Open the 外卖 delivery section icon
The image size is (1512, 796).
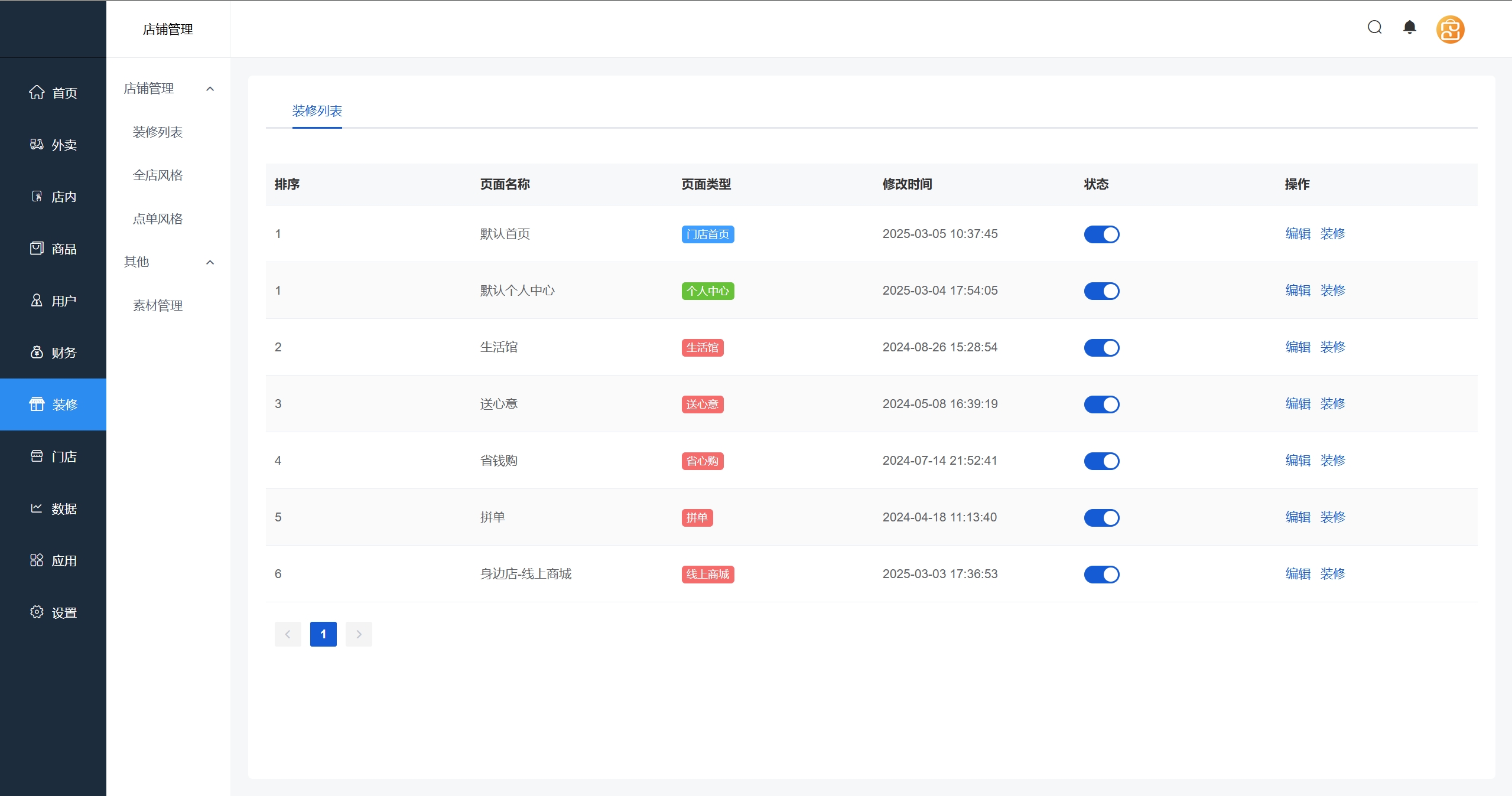click(x=37, y=145)
